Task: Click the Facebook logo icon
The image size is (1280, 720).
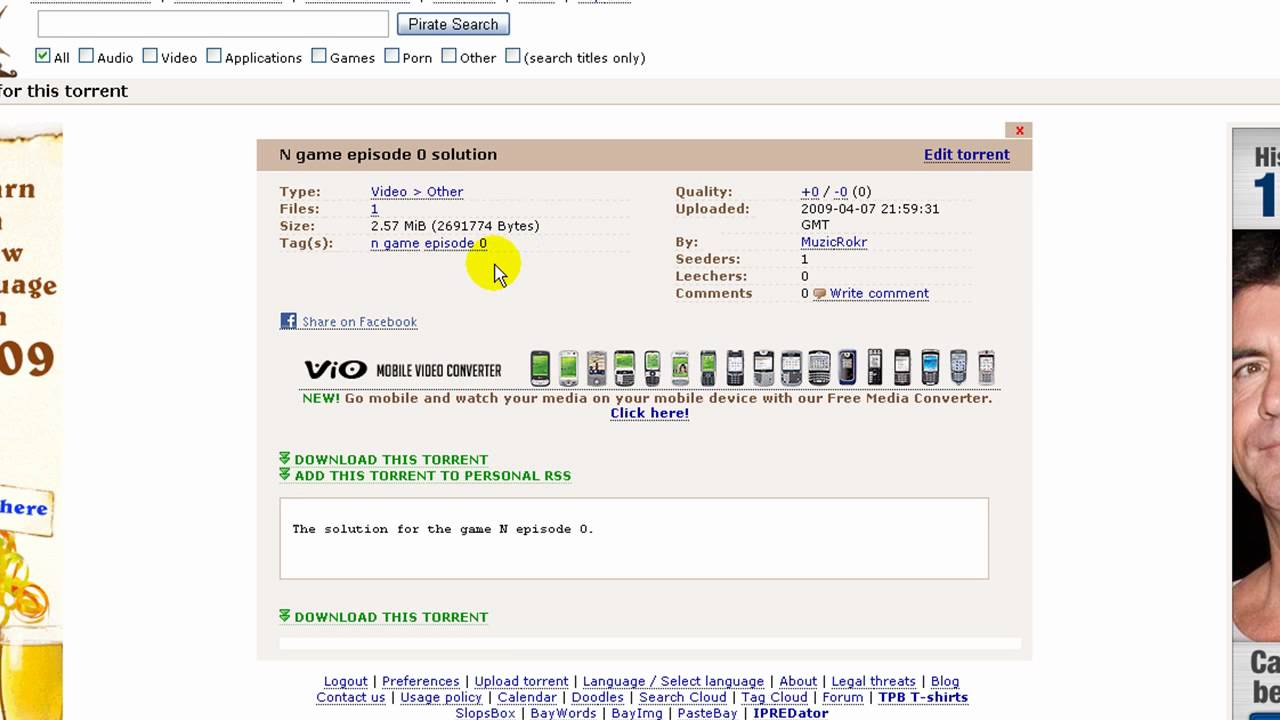Action: [288, 321]
